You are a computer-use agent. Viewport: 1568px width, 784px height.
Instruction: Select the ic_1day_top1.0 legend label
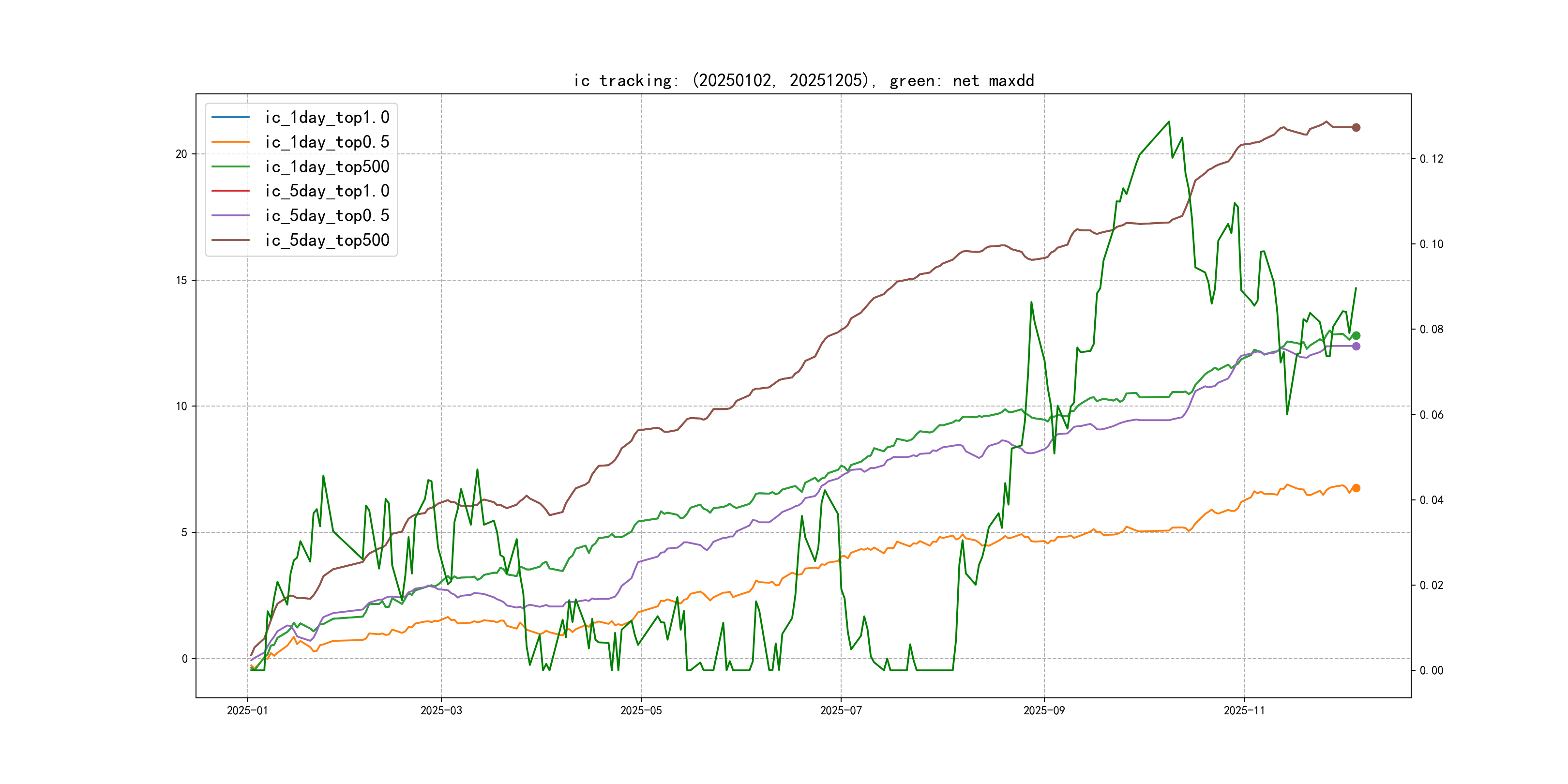coord(327,117)
